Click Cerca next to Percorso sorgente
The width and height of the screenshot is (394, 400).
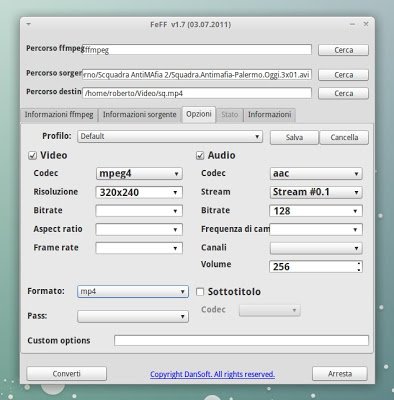pos(343,75)
